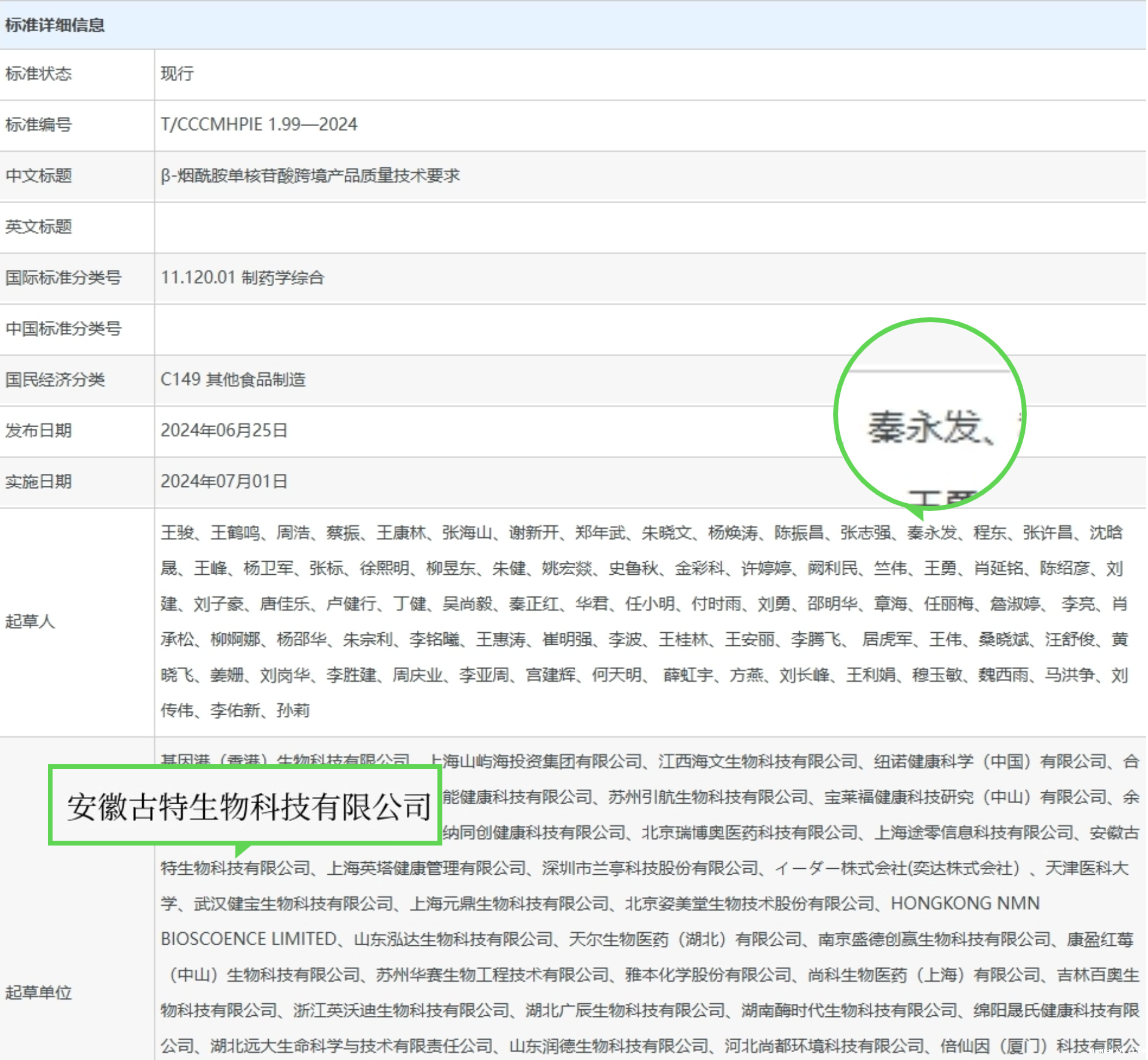The width and height of the screenshot is (1148, 1060).
Task: Click the implementation date 2024年07月01日
Action: coord(223,482)
